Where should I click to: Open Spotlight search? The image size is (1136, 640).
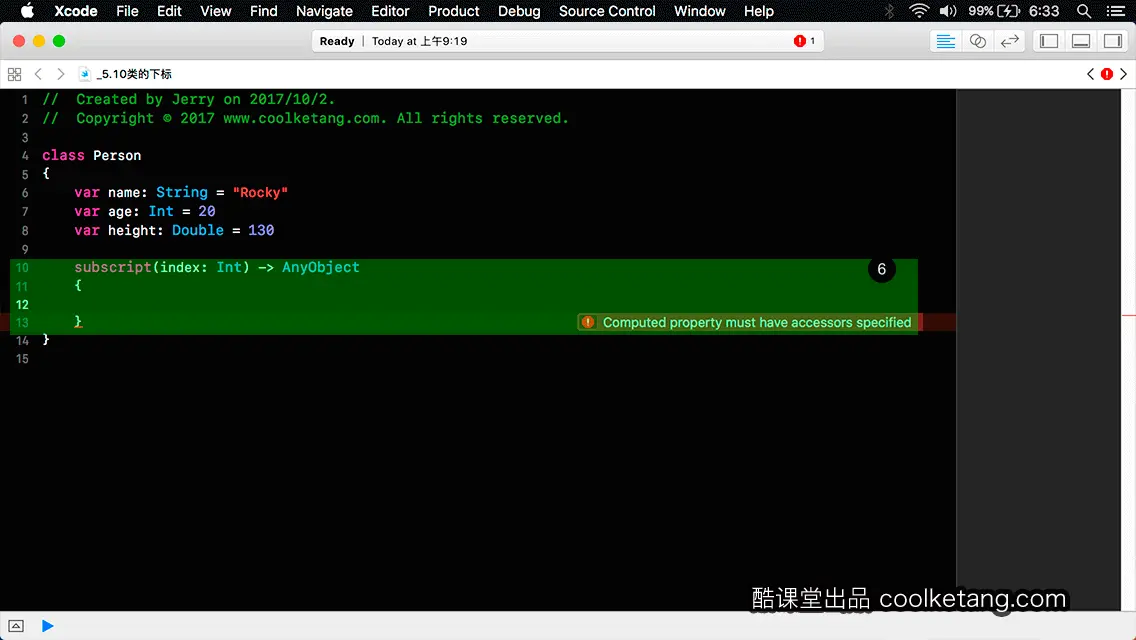(x=1084, y=11)
